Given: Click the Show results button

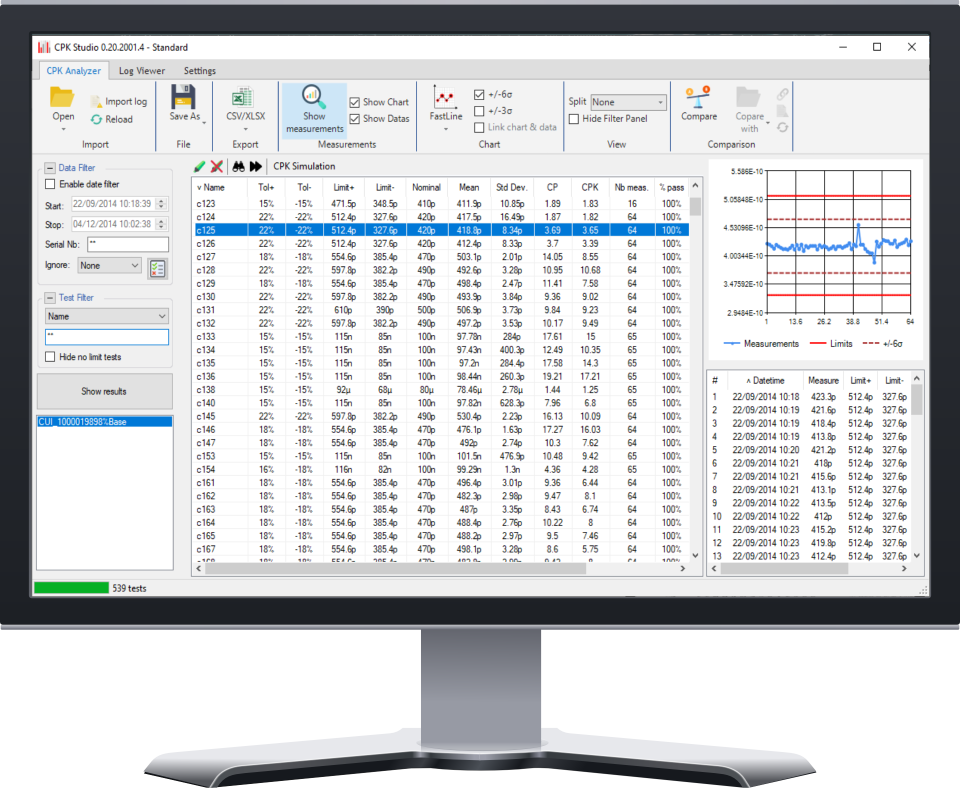Looking at the screenshot, I should pyautogui.click(x=105, y=391).
